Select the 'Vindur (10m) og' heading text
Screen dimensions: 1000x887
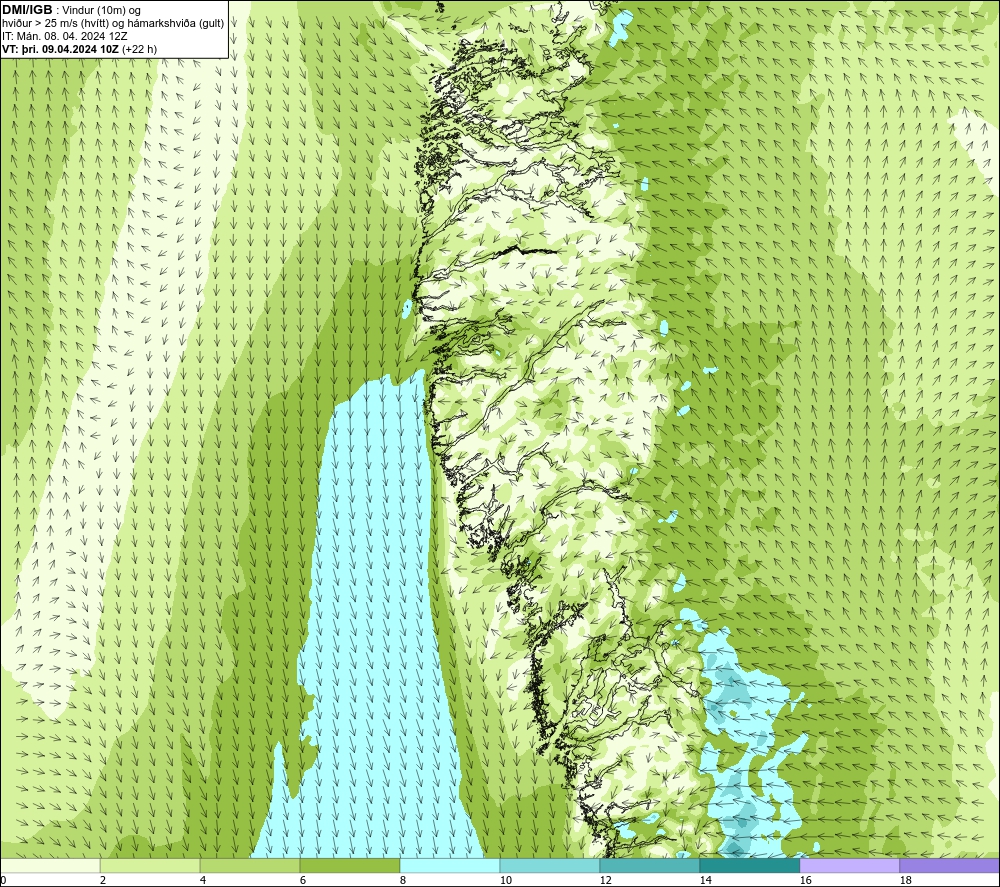tap(101, 11)
